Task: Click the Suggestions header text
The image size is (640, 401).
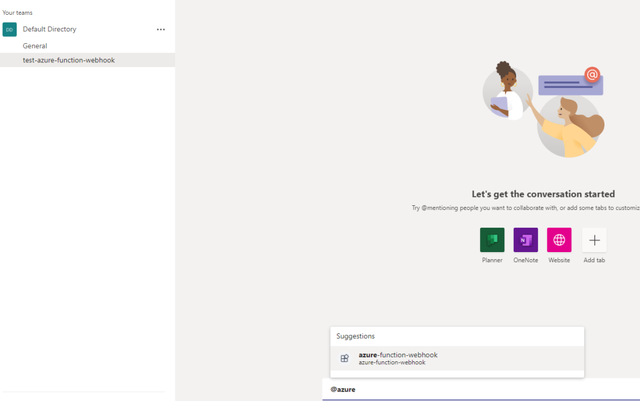Action: click(355, 336)
